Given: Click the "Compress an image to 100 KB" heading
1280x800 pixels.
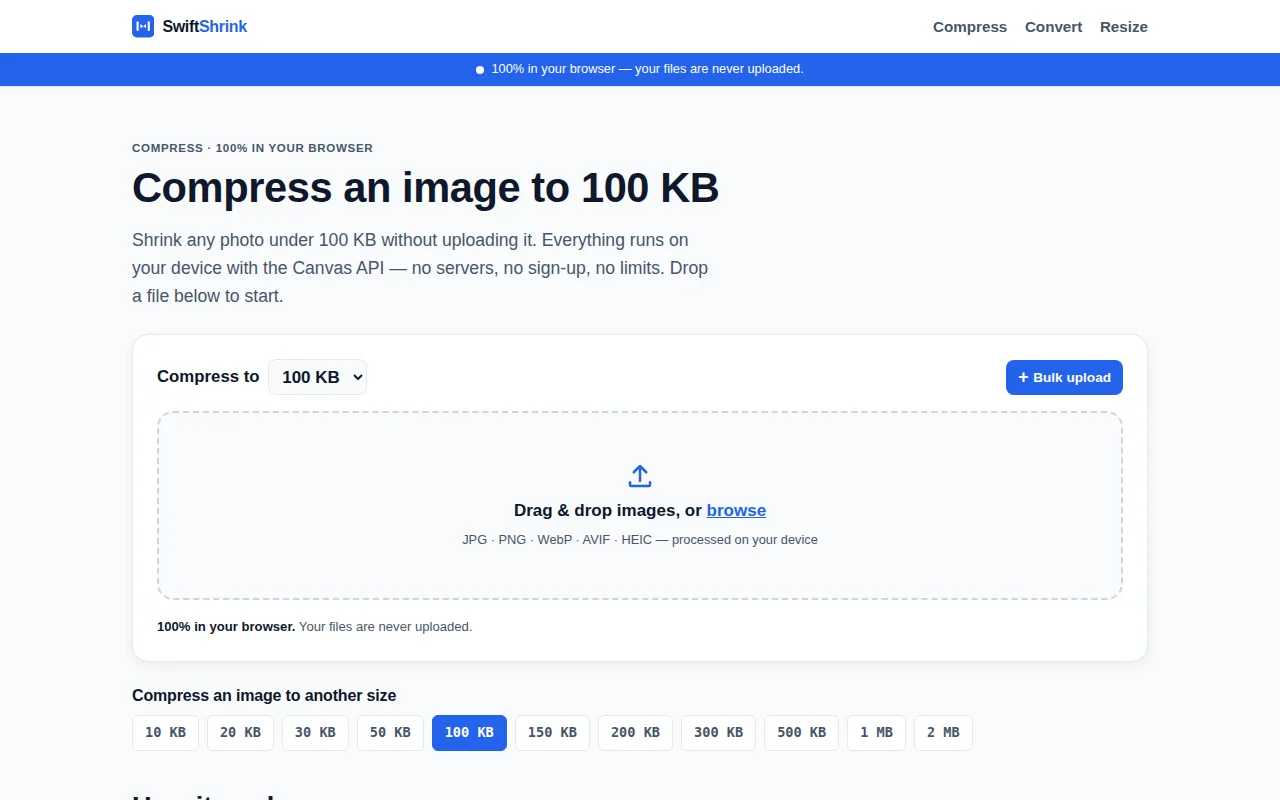Looking at the screenshot, I should point(425,188).
